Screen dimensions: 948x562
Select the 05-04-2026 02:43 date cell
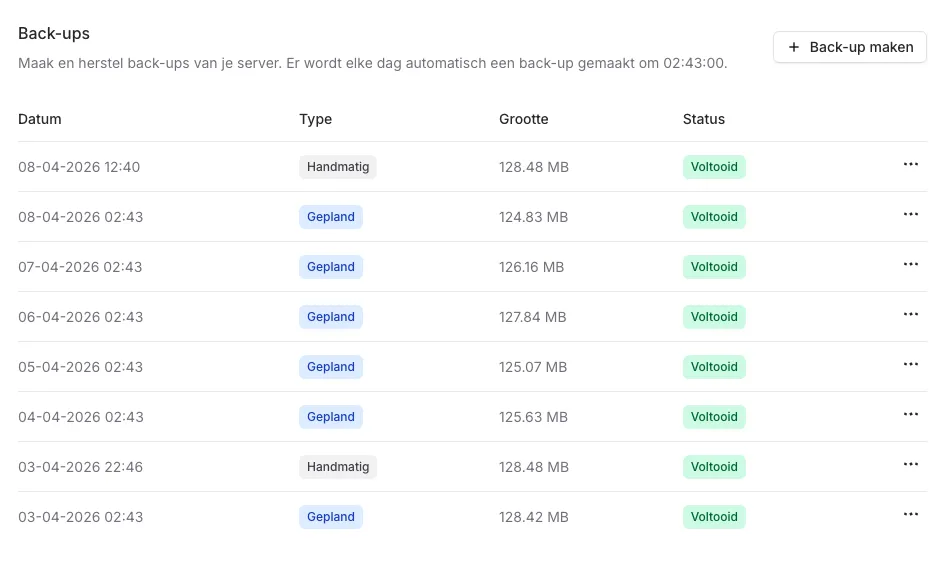80,367
